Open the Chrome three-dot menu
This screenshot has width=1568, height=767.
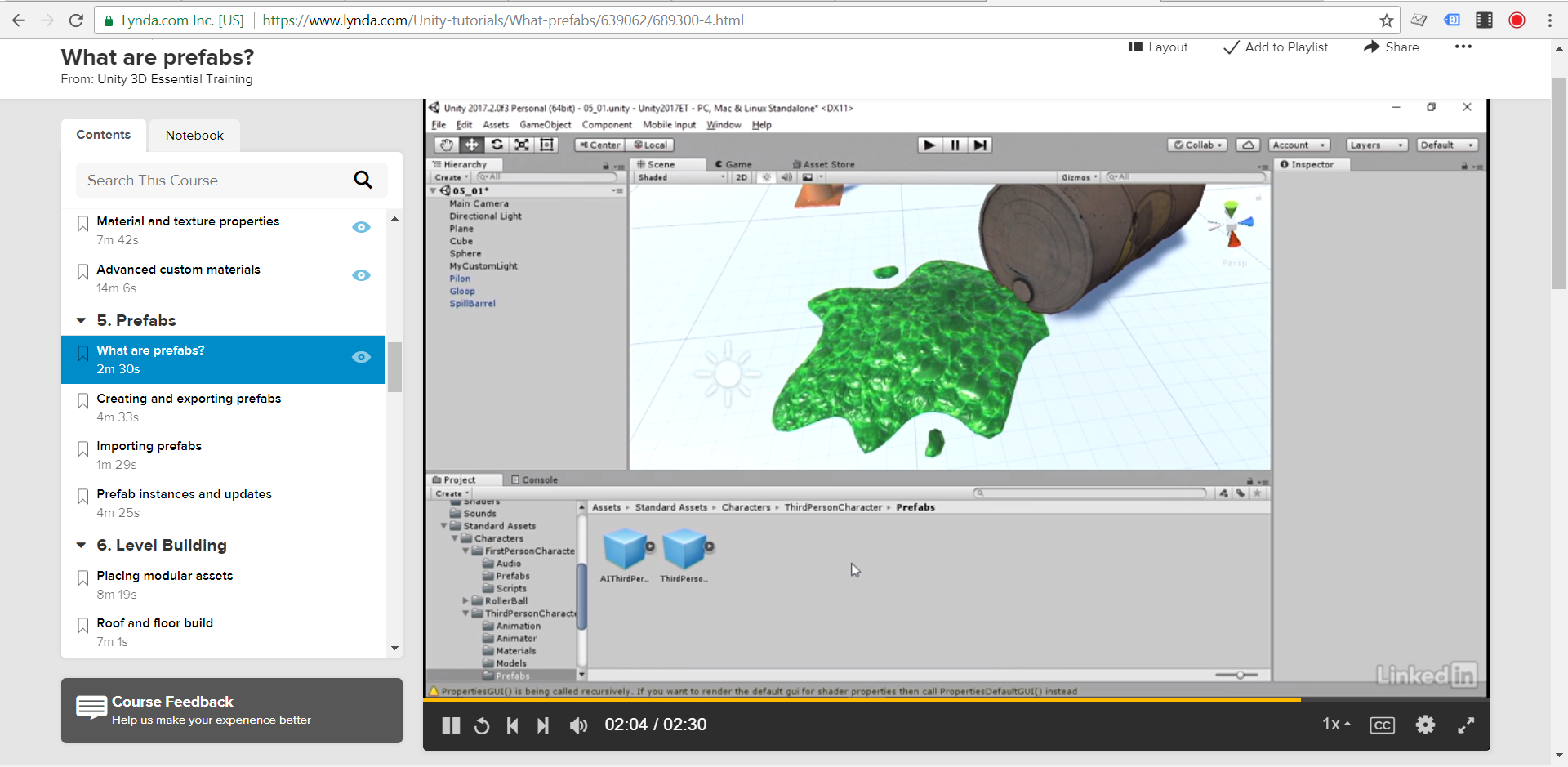(x=1549, y=20)
